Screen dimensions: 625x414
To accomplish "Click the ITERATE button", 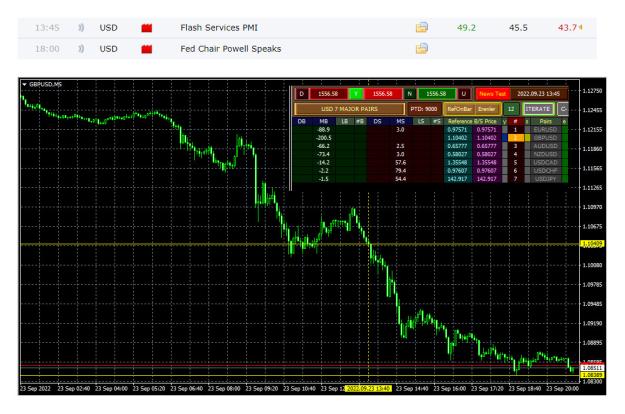I will pyautogui.click(x=537, y=109).
